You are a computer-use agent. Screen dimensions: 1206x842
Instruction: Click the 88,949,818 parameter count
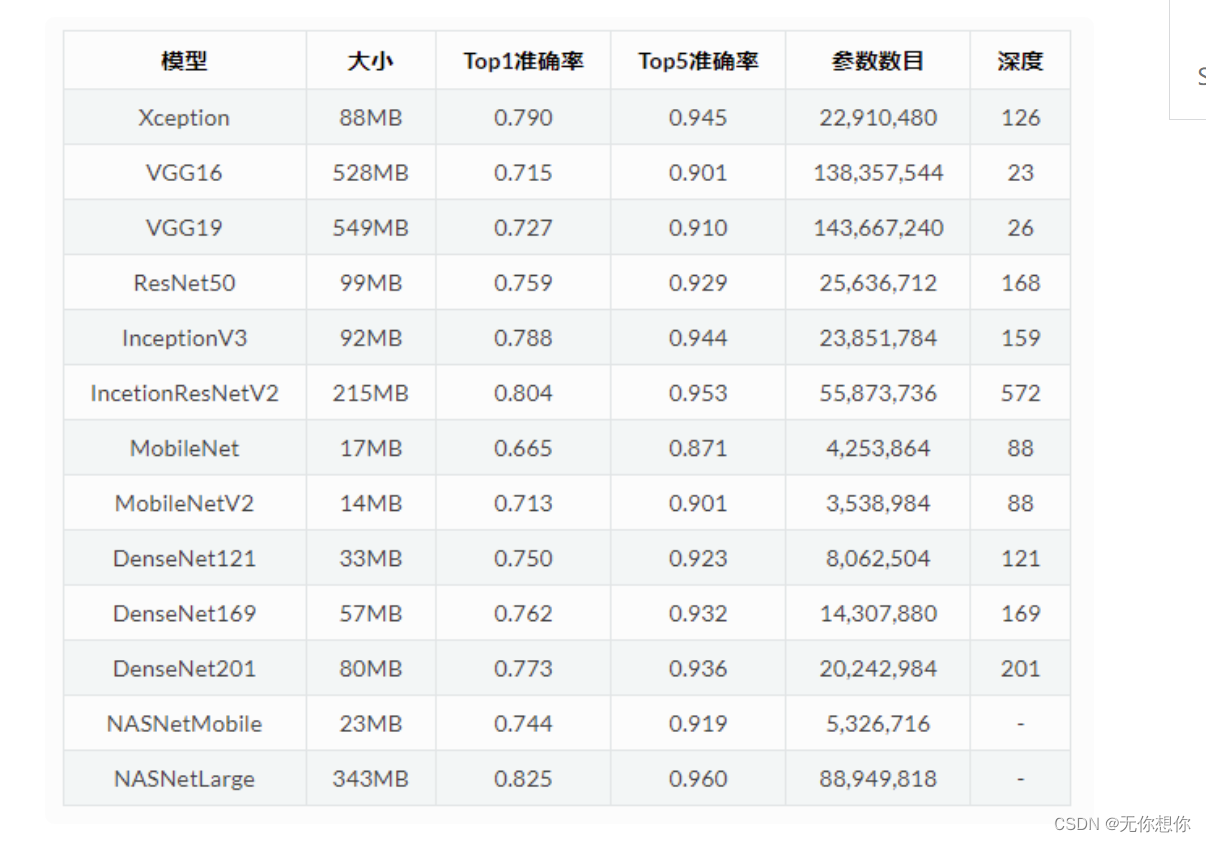point(878,778)
